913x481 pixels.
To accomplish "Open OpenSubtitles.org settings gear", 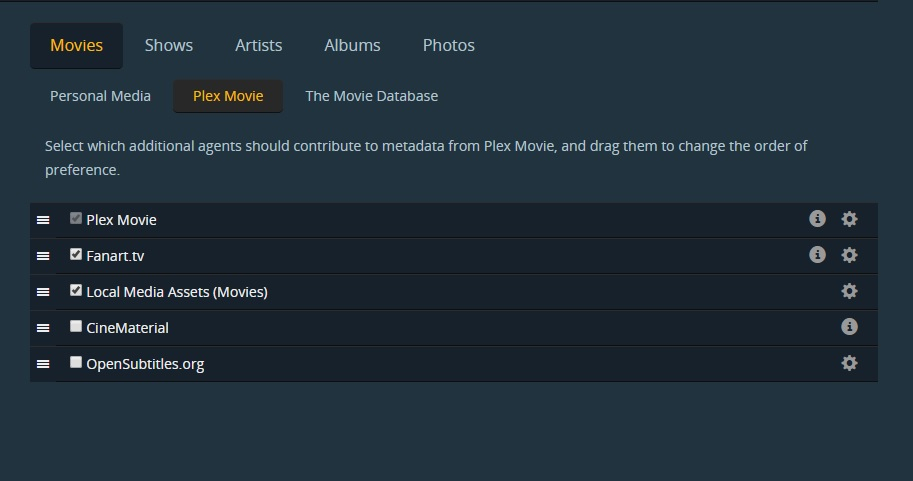I will 849,363.
